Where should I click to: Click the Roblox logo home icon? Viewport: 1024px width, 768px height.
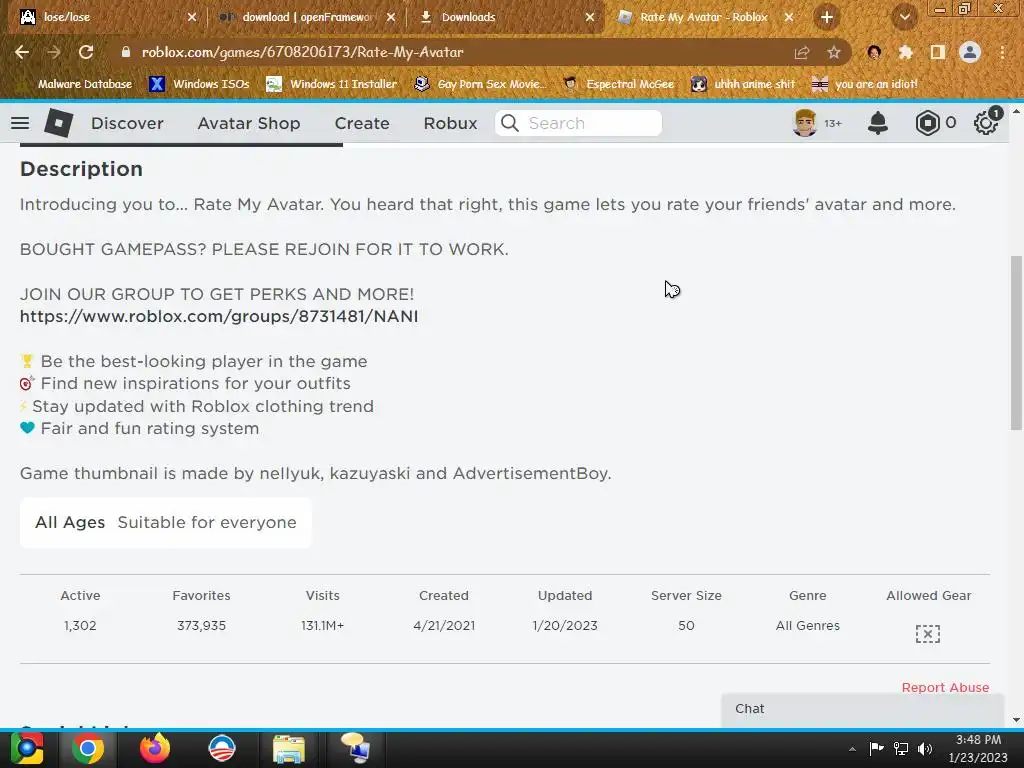[58, 123]
